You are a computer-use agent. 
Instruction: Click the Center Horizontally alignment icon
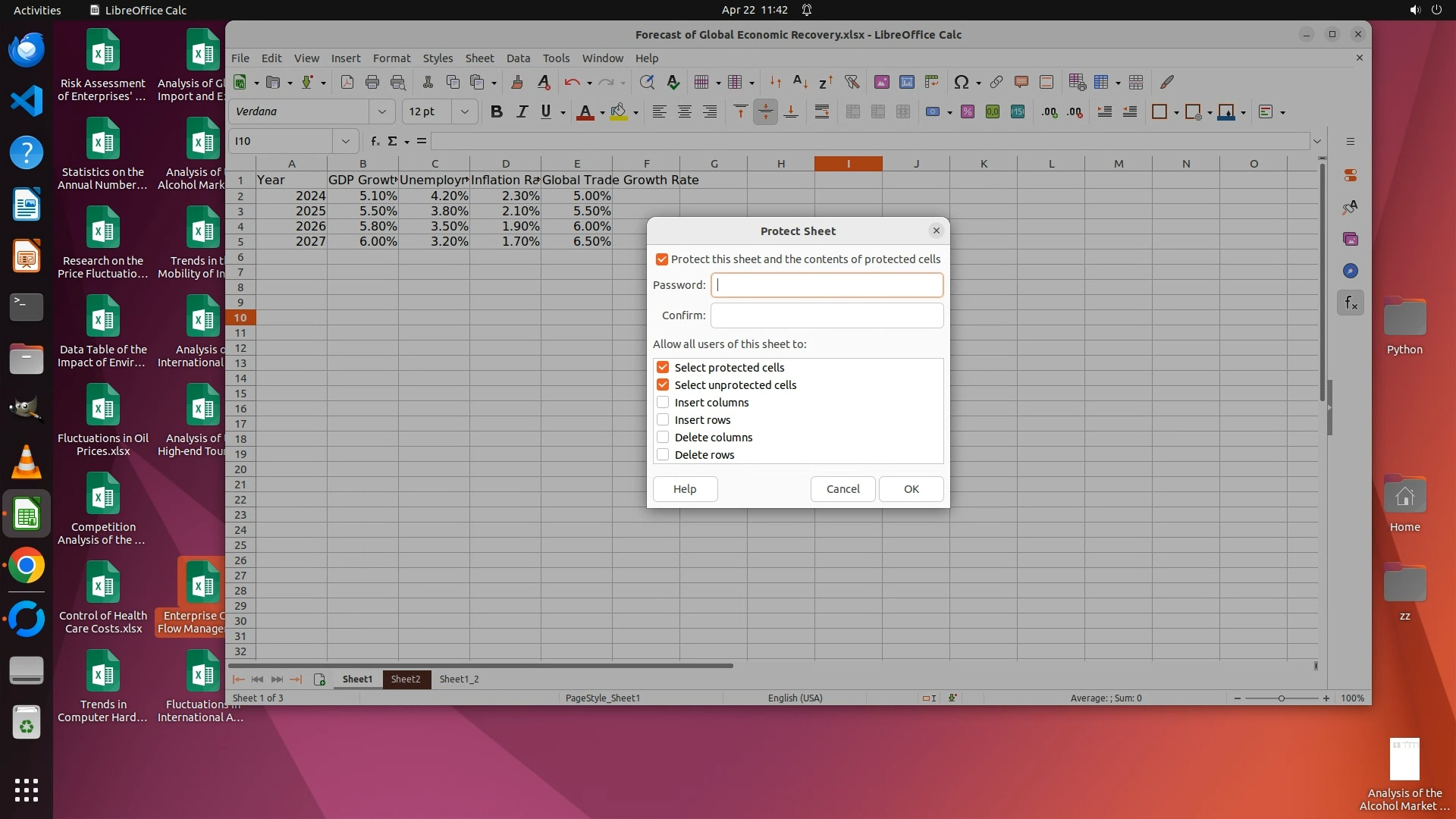[684, 112]
